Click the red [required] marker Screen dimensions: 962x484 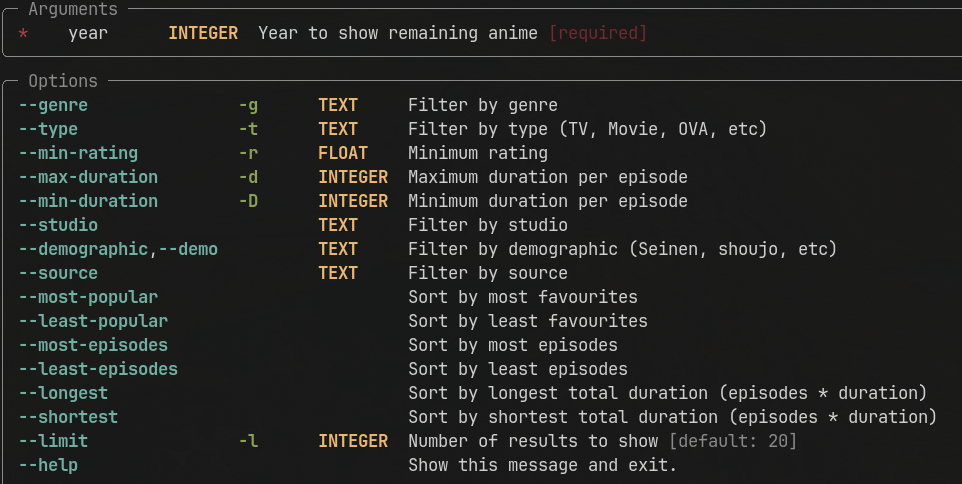pos(598,33)
